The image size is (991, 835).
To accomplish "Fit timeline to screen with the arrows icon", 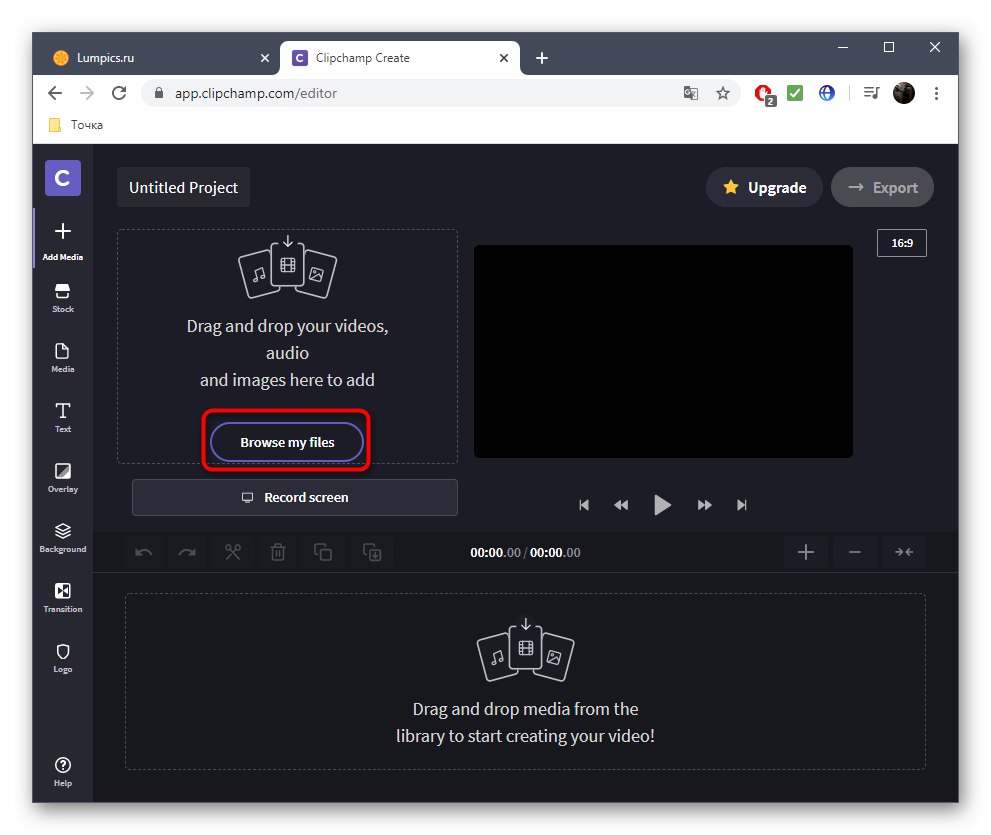I will point(903,552).
